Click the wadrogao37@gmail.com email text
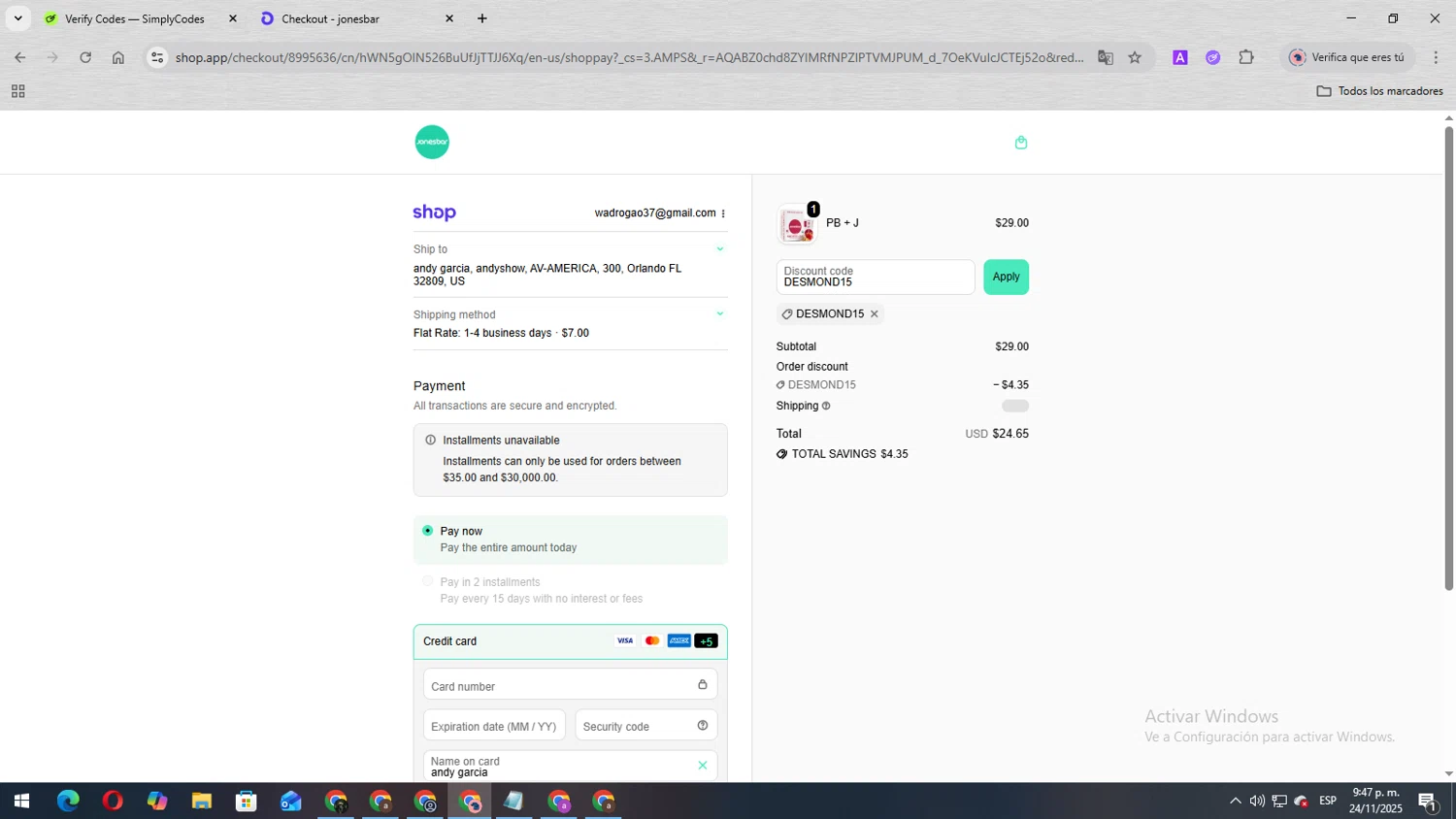The height and width of the screenshot is (819, 1456). coord(655,213)
